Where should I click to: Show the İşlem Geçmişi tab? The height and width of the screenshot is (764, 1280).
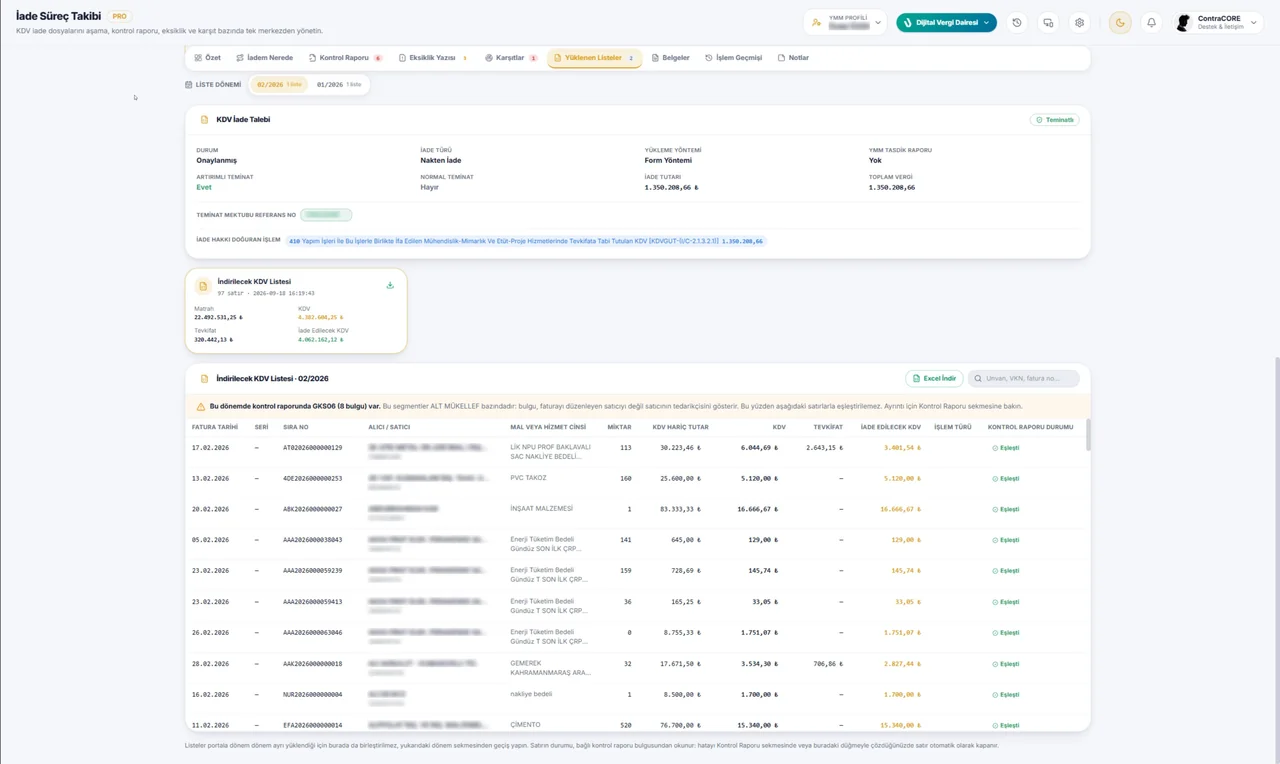coord(733,58)
